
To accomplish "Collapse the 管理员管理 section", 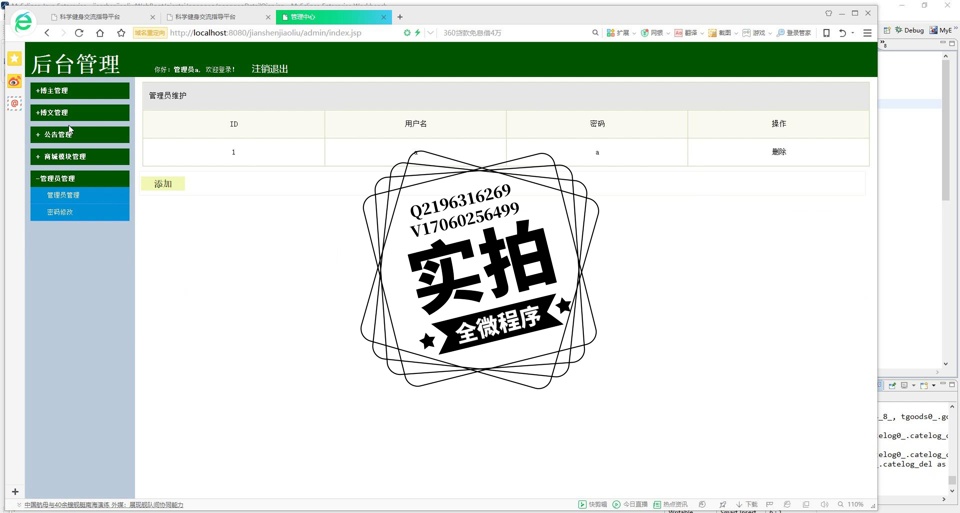I will pos(80,179).
